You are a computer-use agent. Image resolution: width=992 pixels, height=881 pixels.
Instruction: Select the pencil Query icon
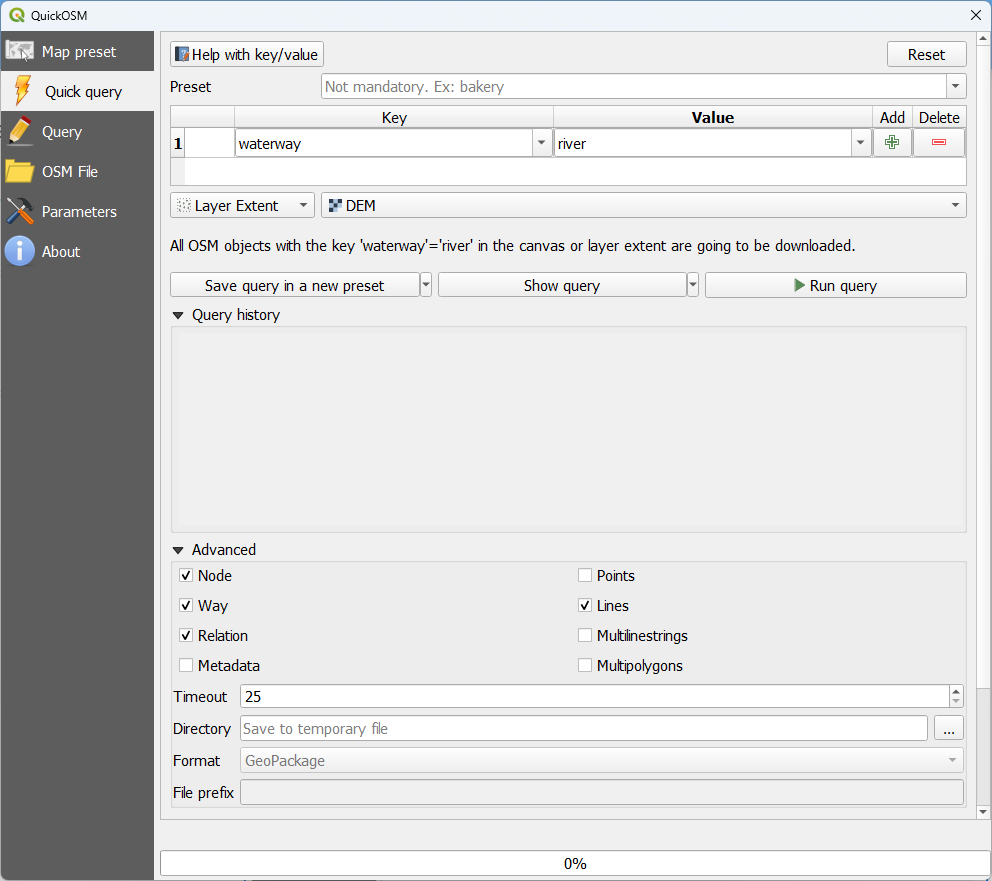[17, 131]
